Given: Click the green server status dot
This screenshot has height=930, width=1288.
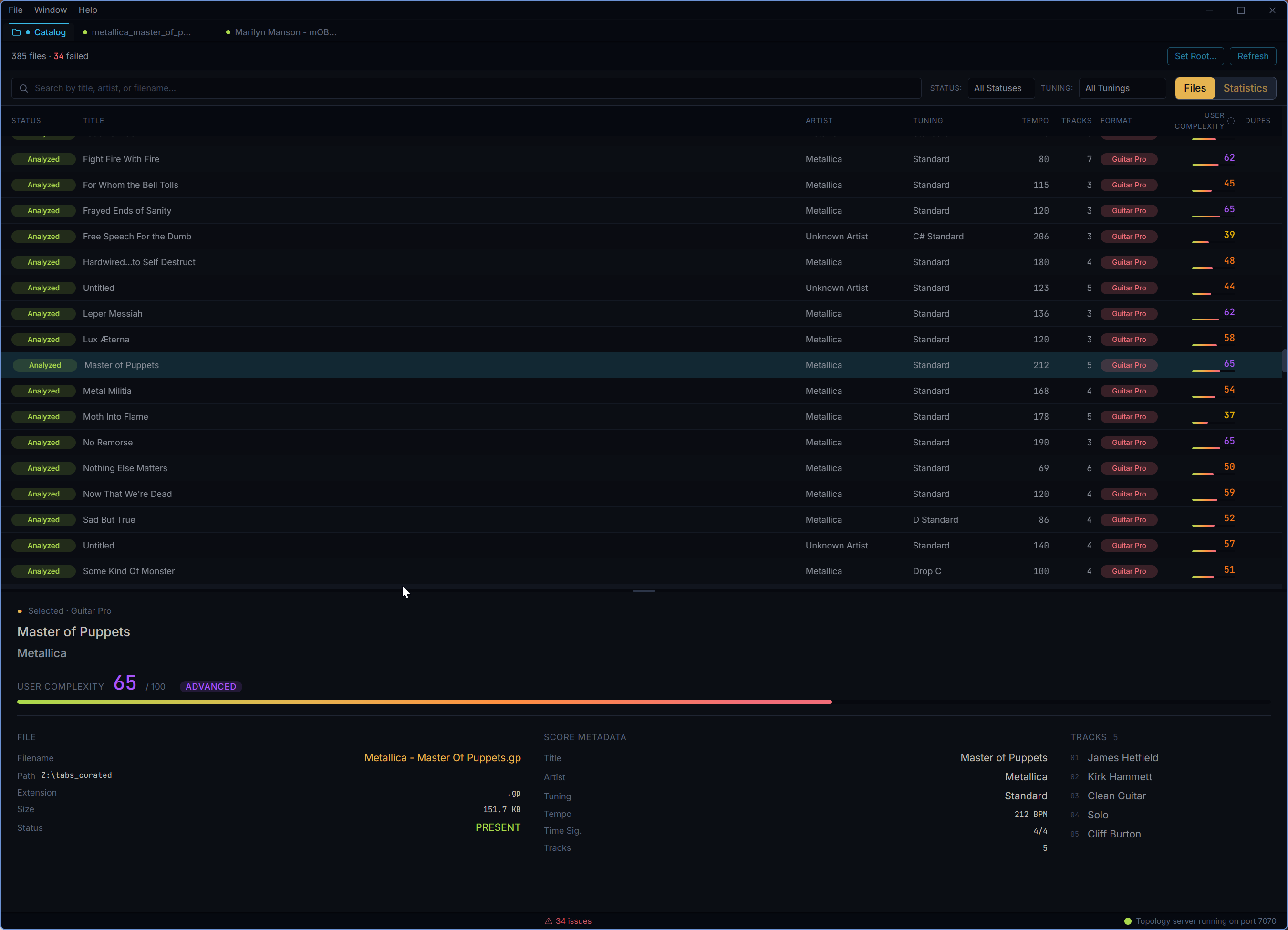Looking at the screenshot, I should tap(1128, 921).
